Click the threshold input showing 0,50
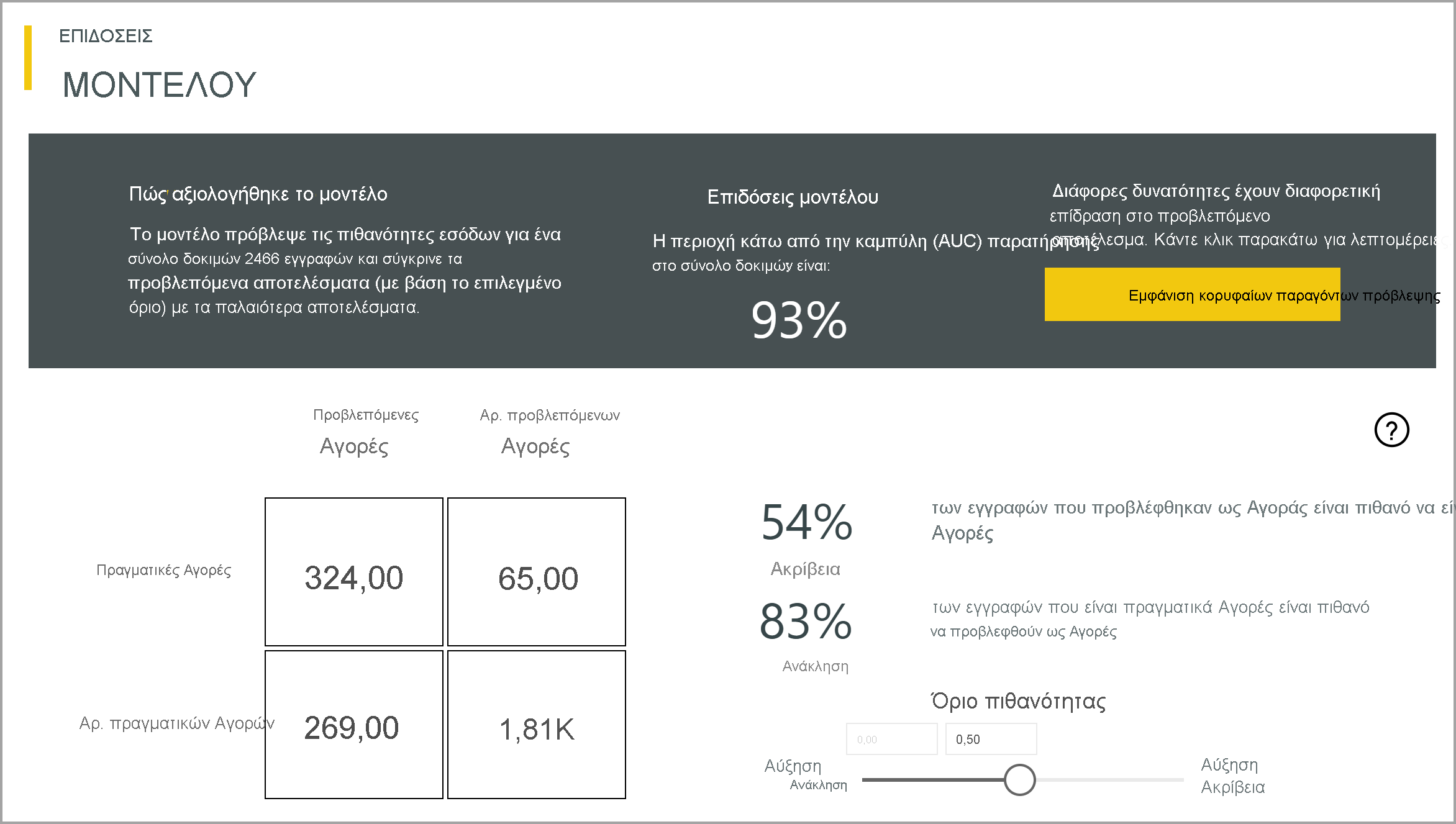The width and height of the screenshot is (1456, 824). pos(991,739)
